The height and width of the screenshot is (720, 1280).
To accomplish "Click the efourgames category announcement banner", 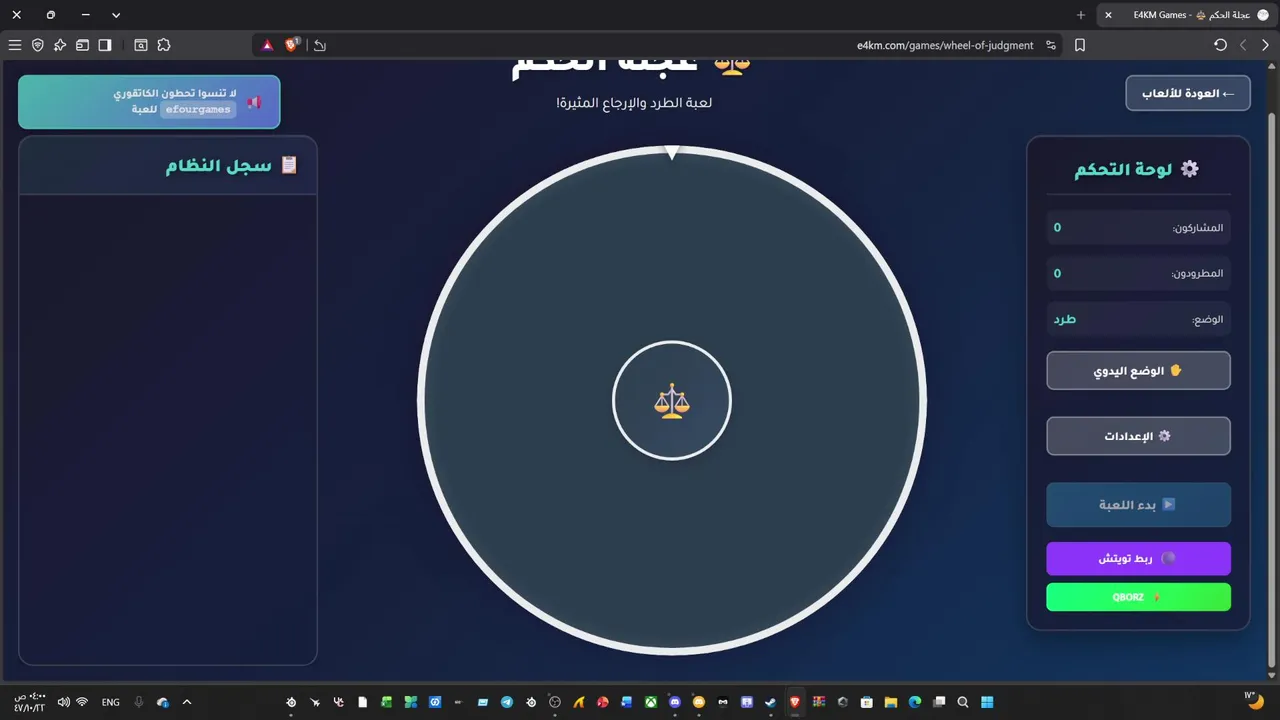I will click(149, 101).
